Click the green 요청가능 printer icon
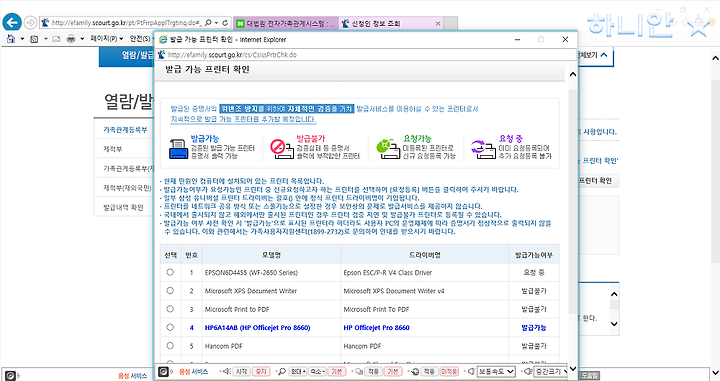Viewport: 720px width, 381px height. 388,149
